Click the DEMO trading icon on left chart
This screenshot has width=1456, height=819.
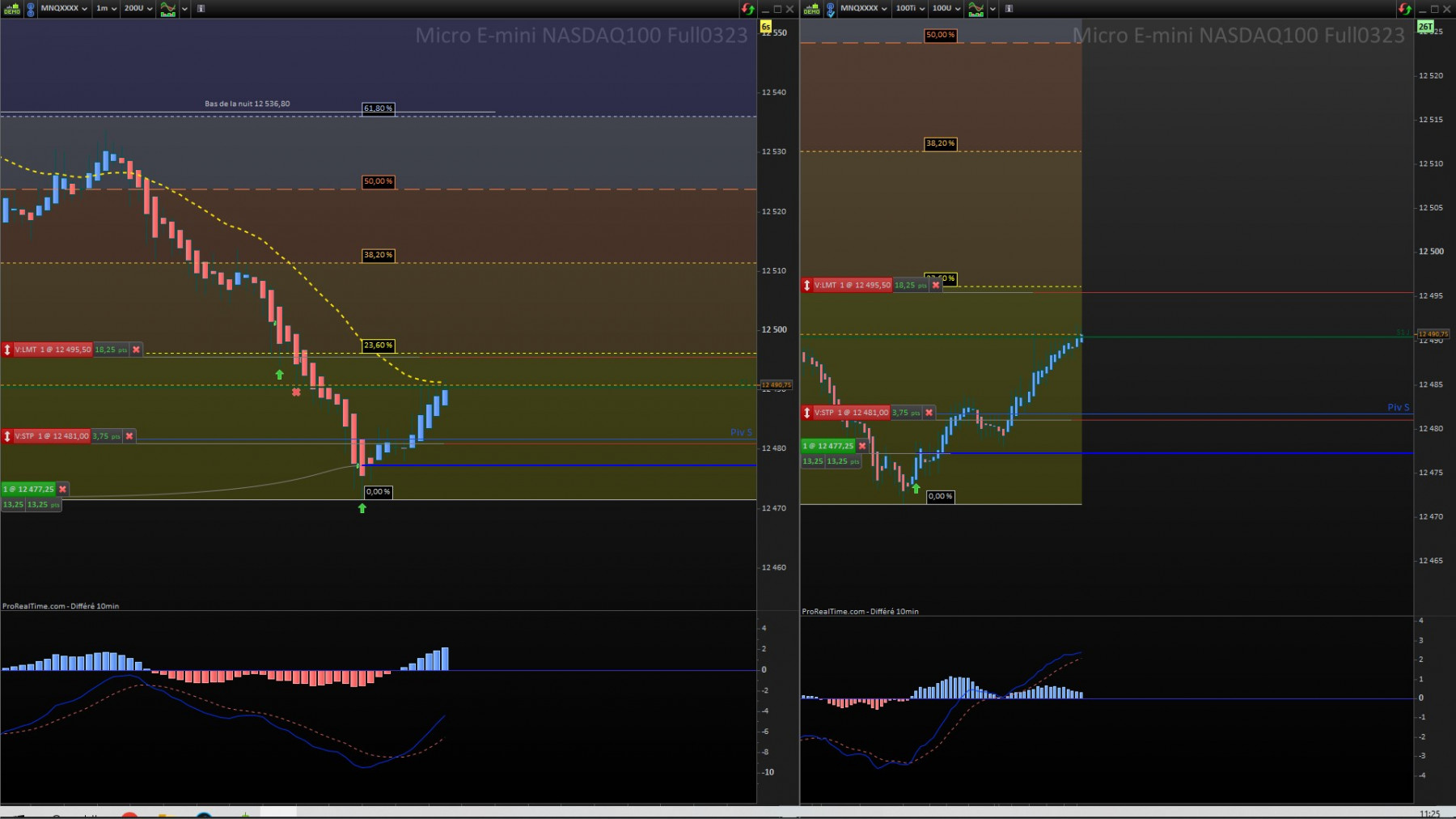click(x=11, y=9)
